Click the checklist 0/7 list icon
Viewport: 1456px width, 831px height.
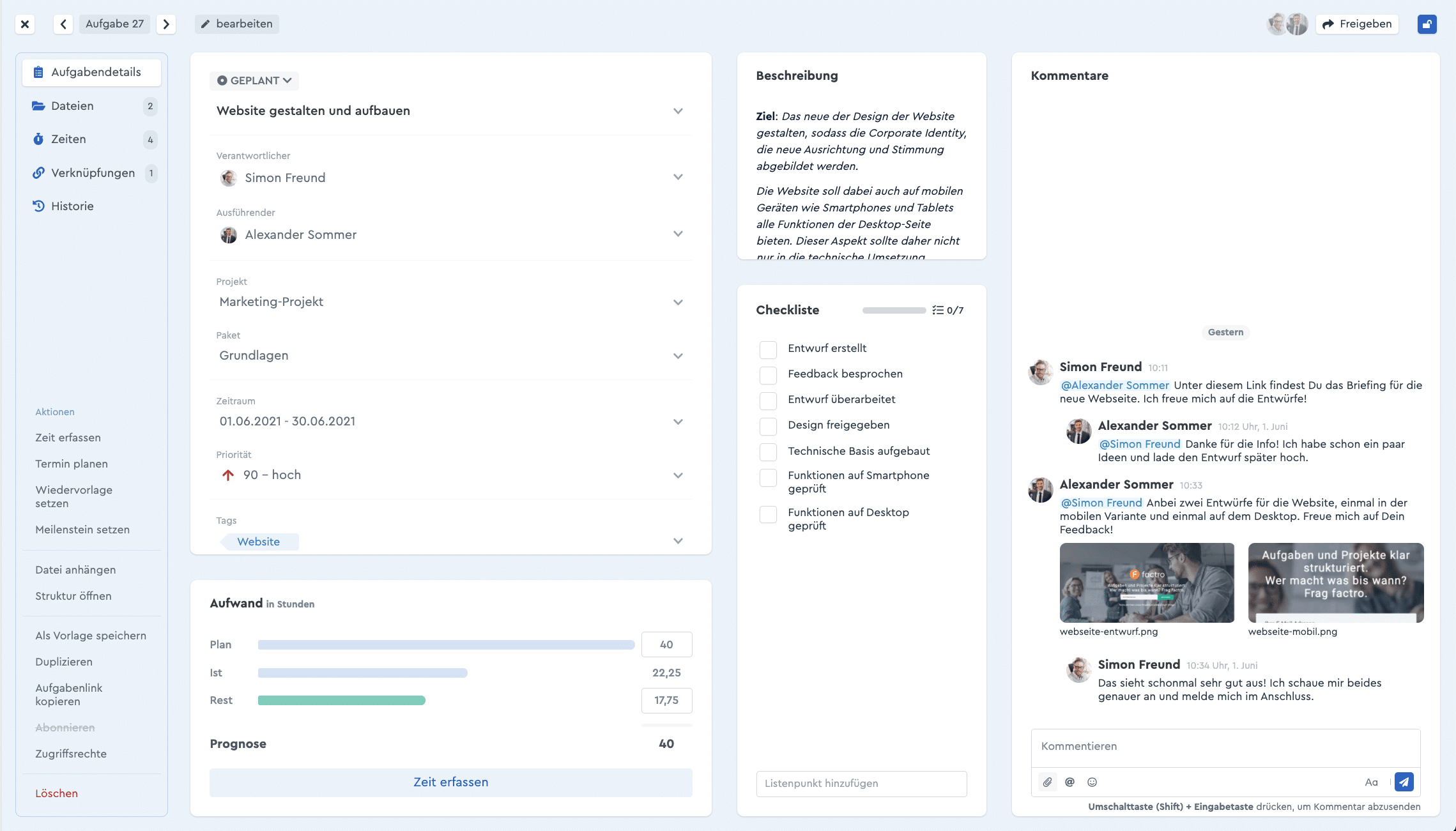(x=937, y=310)
